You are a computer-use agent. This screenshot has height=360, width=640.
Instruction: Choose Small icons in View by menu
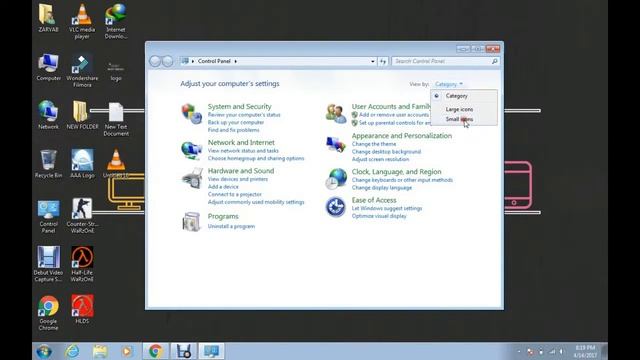[459, 119]
